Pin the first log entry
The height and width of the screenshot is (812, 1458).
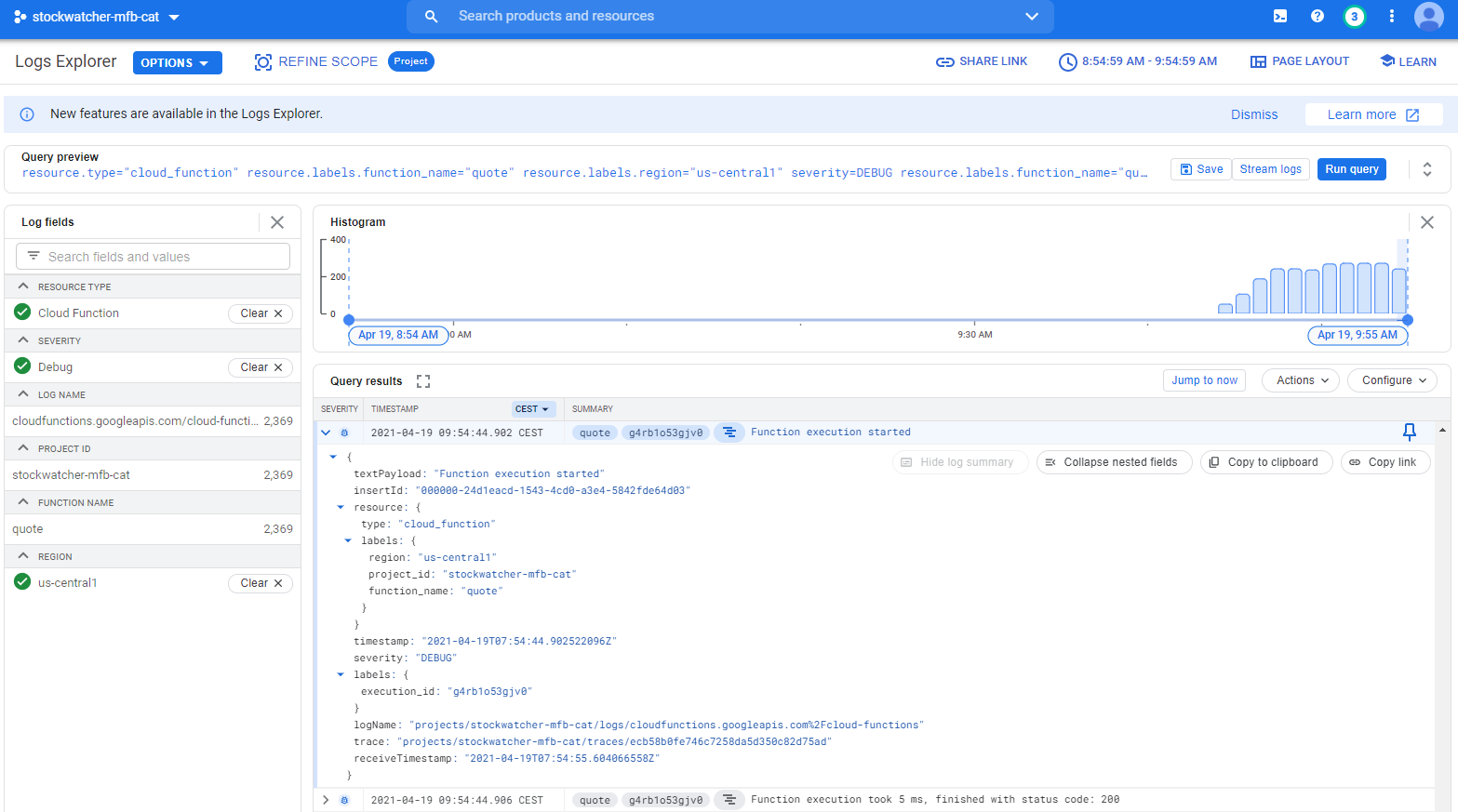click(x=1409, y=432)
